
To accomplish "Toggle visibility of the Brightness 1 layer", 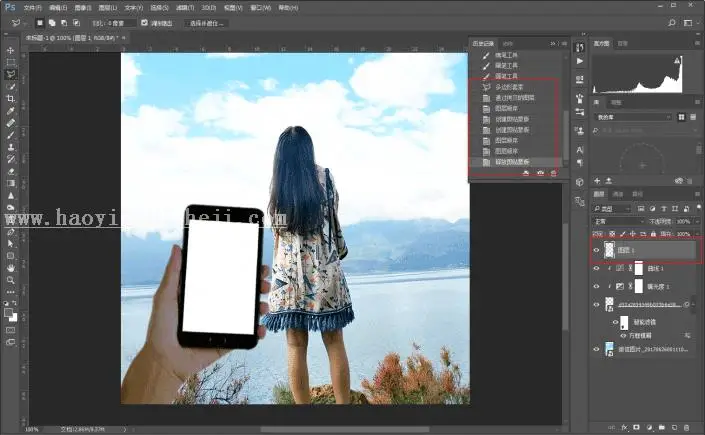I will click(596, 286).
